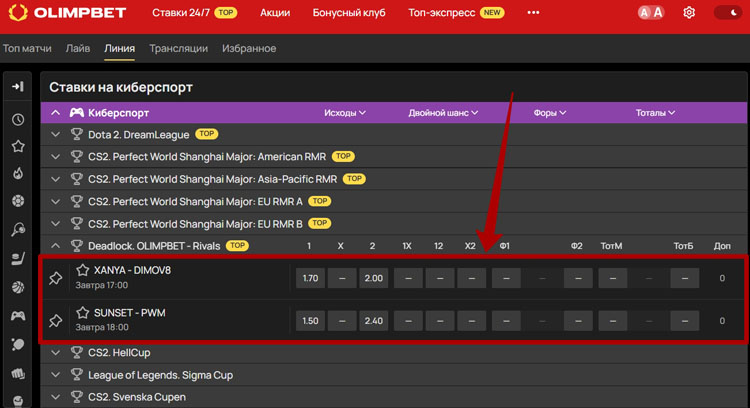Select the table tennis sidebar icon
The width and height of the screenshot is (750, 408).
(18, 344)
